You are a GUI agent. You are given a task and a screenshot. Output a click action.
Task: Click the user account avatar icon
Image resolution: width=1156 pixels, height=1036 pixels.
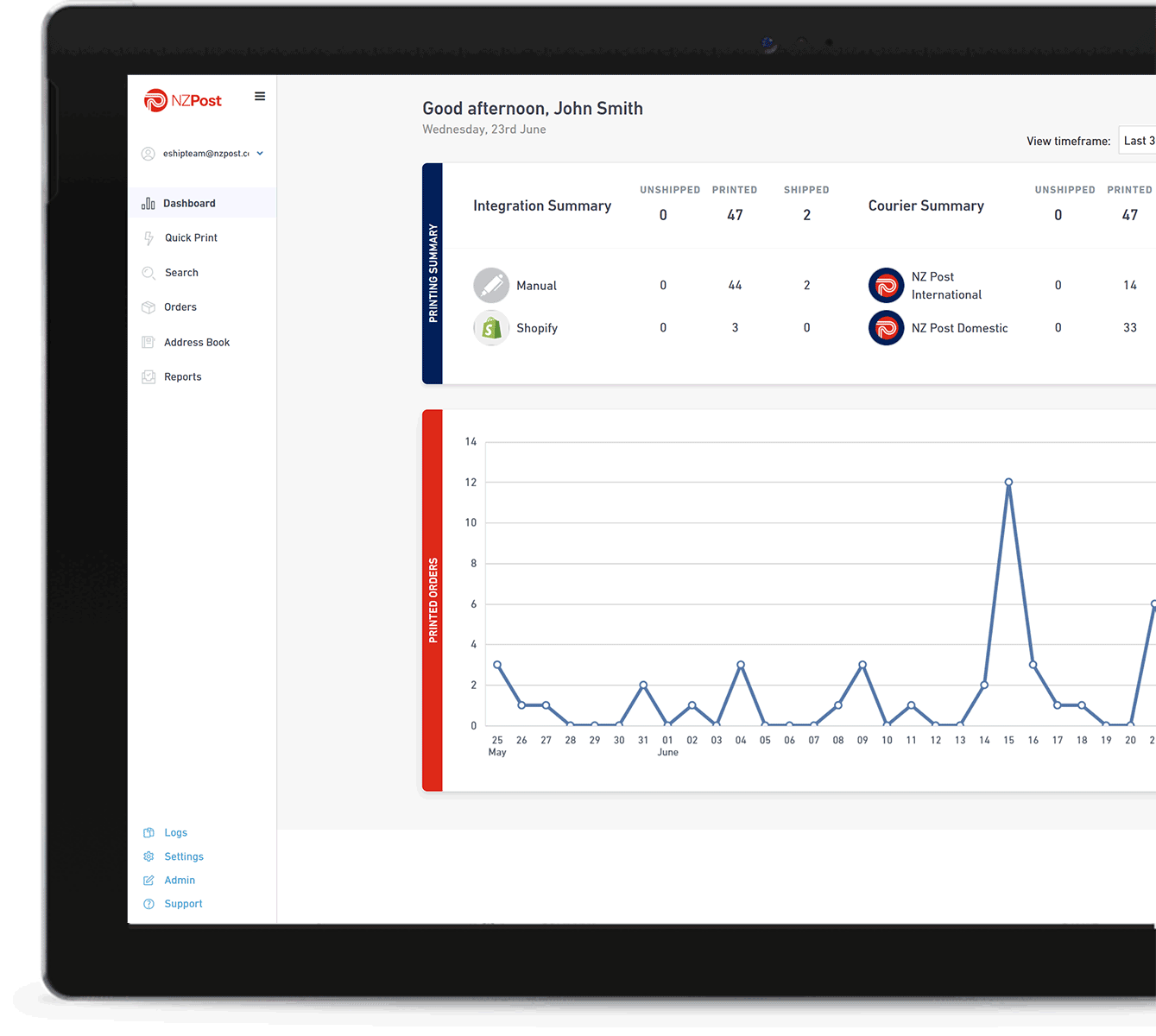pos(148,154)
